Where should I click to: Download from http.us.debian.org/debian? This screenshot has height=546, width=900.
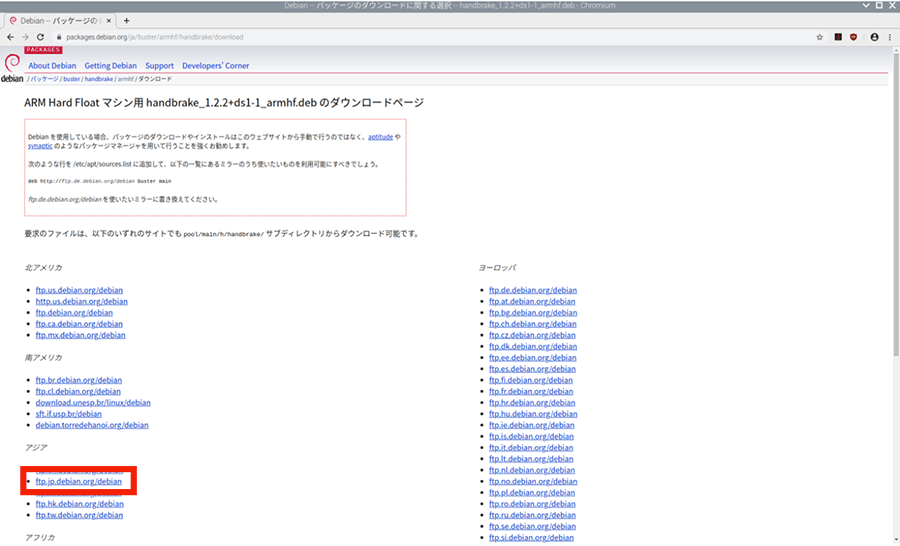[x=82, y=301]
